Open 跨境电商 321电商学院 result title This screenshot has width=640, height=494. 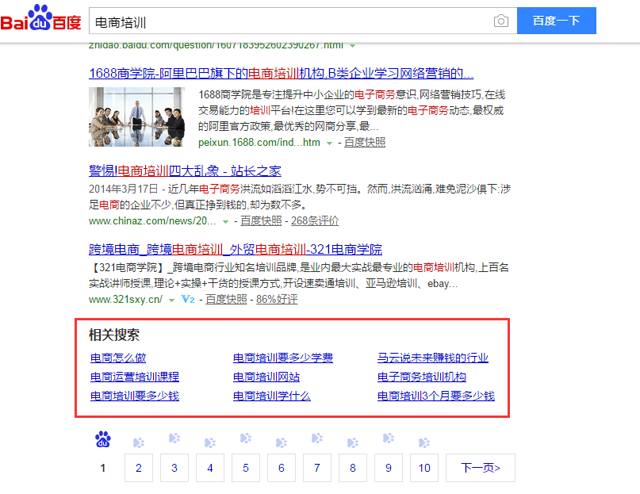tap(236, 249)
